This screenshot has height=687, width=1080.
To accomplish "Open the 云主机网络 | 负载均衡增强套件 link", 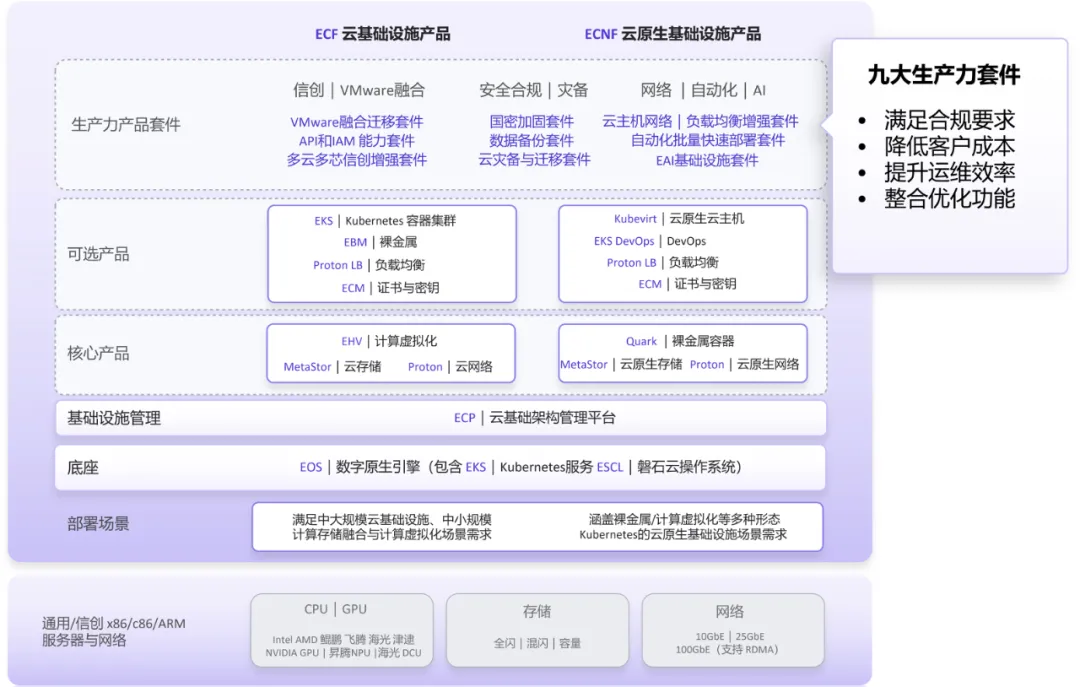I will tap(700, 121).
